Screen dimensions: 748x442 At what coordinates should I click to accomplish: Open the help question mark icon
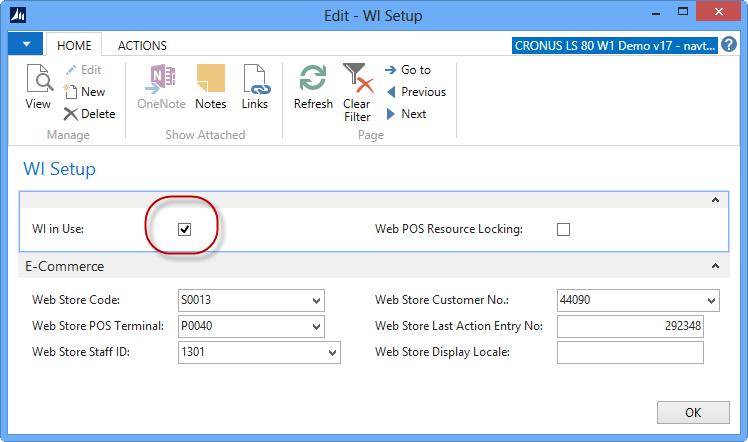click(x=728, y=45)
